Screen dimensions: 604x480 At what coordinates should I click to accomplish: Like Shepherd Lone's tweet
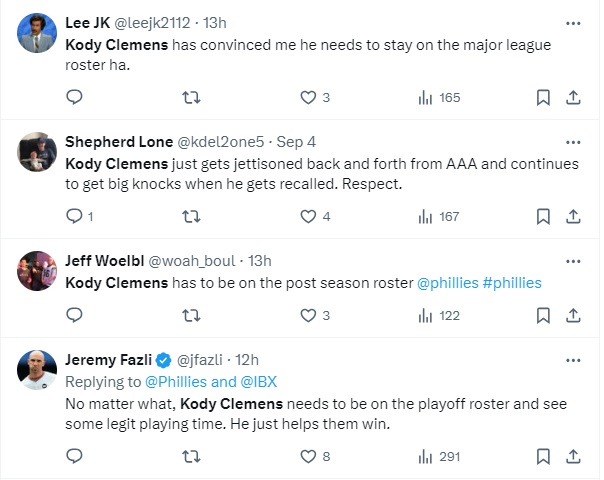(x=309, y=216)
